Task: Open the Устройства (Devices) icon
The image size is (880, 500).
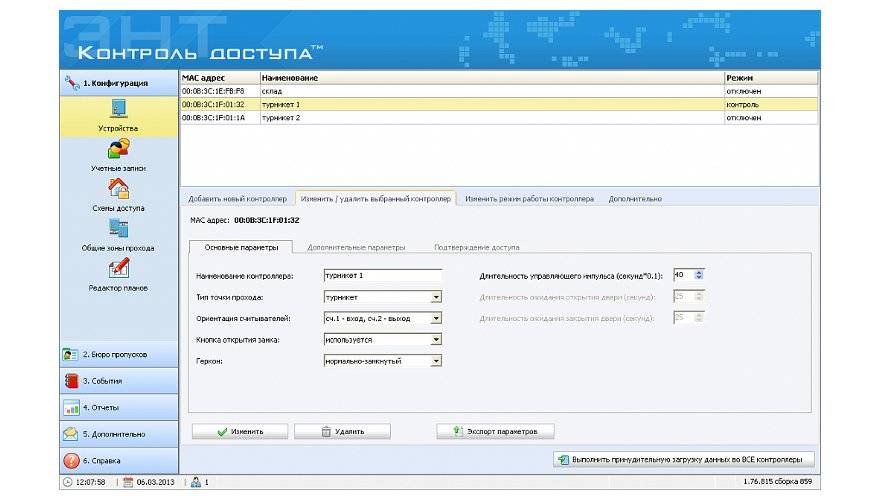Action: click(x=118, y=110)
